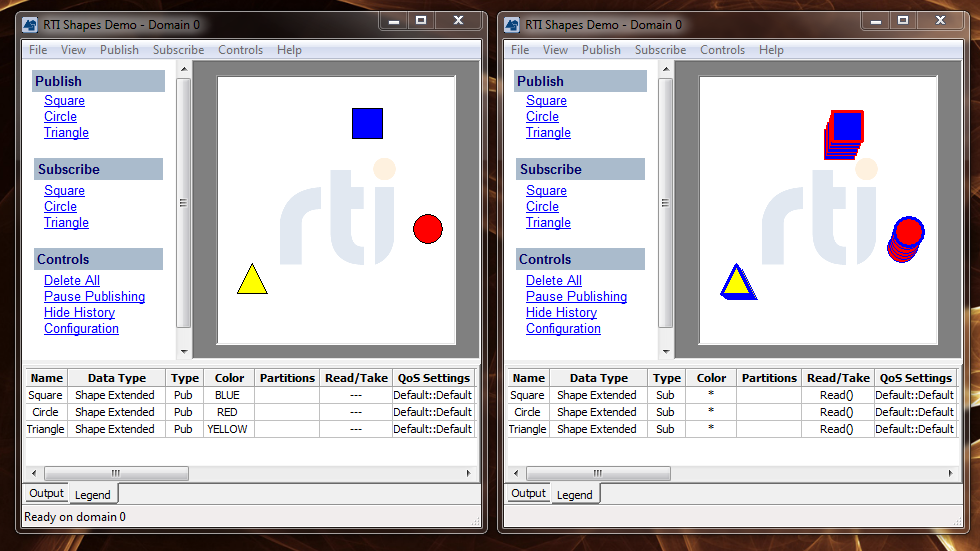Select the blue square in left window canvas

pyautogui.click(x=368, y=124)
